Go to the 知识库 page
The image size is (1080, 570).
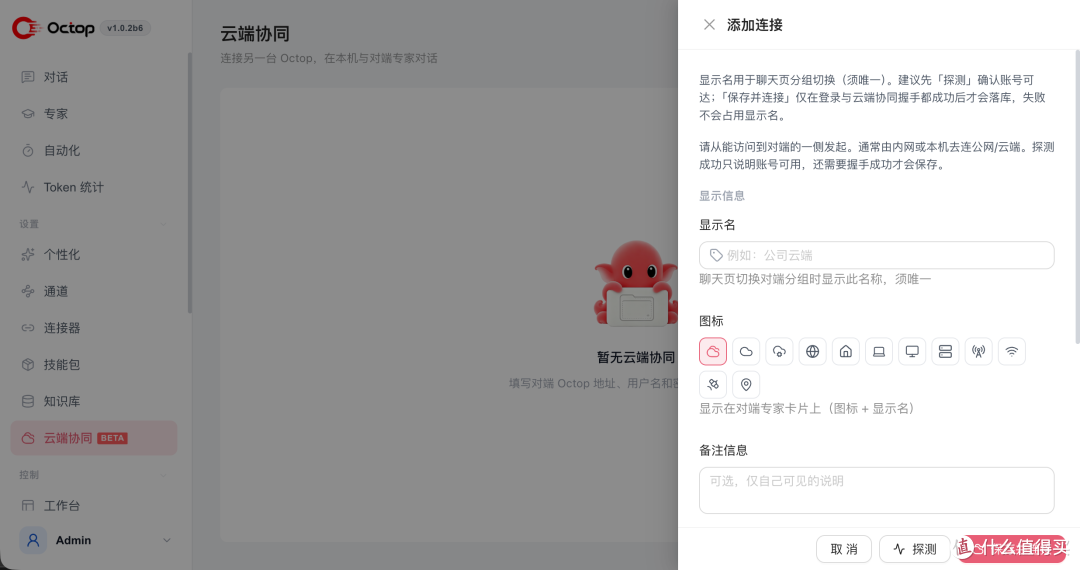pyautogui.click(x=94, y=401)
